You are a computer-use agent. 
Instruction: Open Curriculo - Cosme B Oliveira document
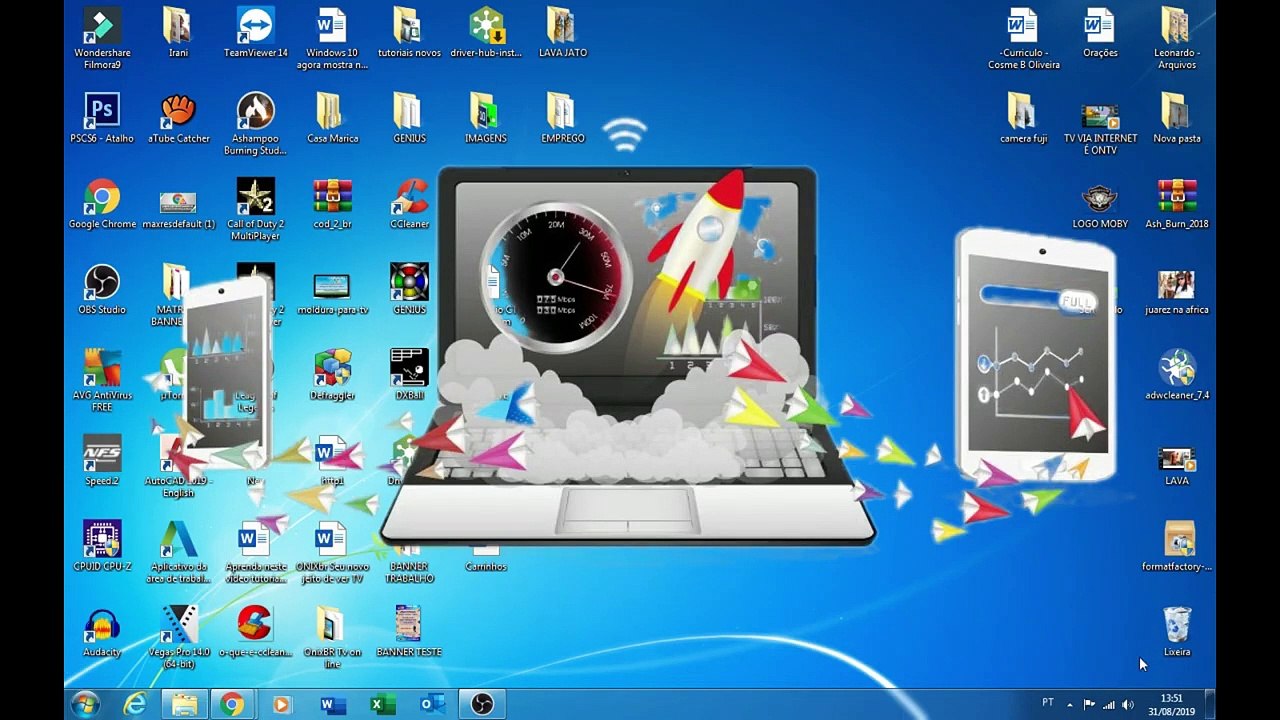1023,38
